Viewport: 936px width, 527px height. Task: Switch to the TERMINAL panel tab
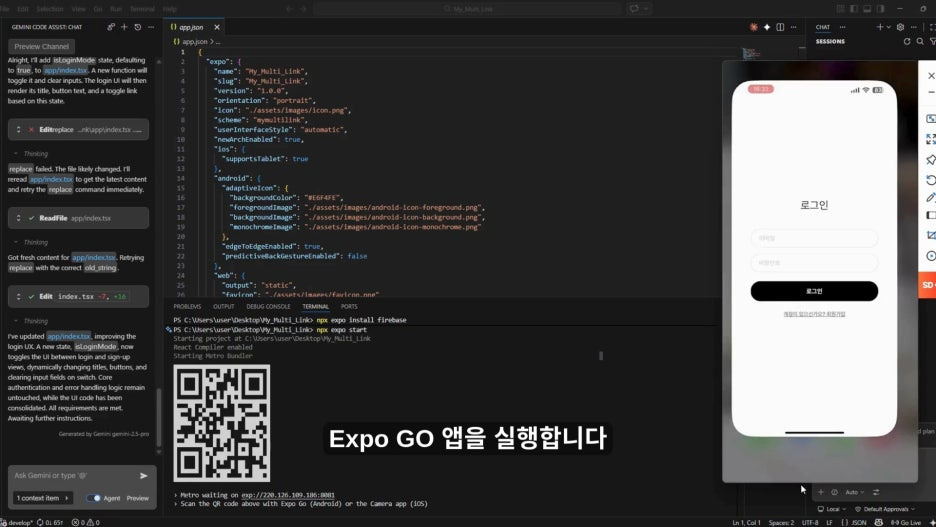(315, 307)
